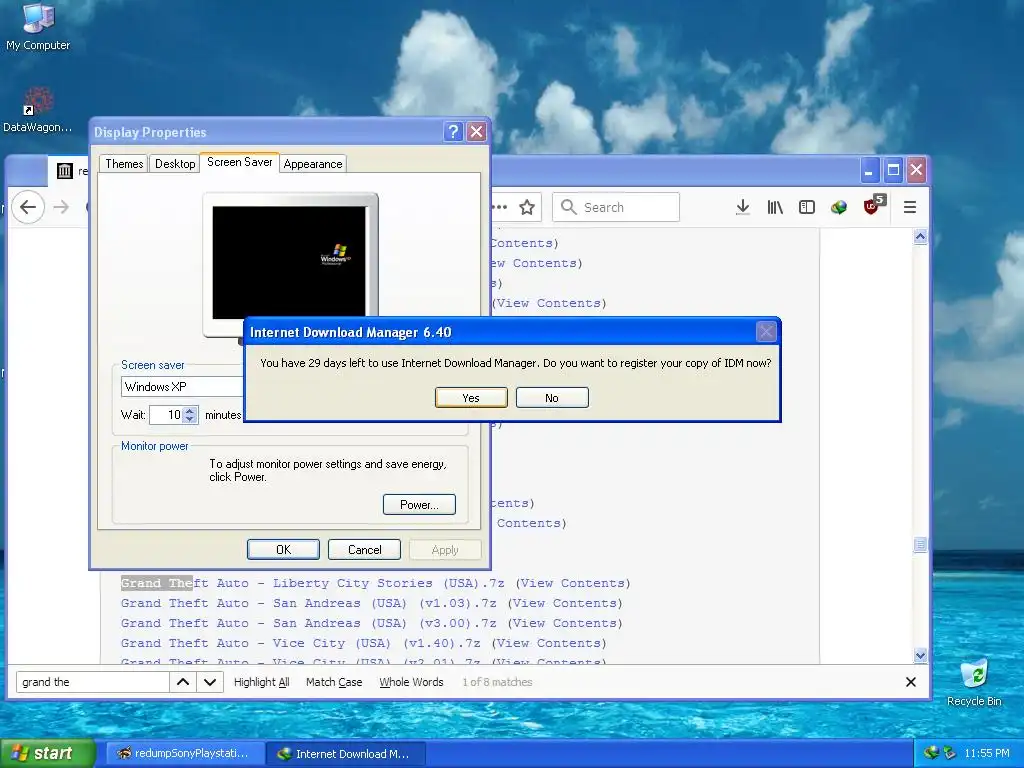
Task: Click the Help question mark in Display Properties
Action: pos(453,132)
